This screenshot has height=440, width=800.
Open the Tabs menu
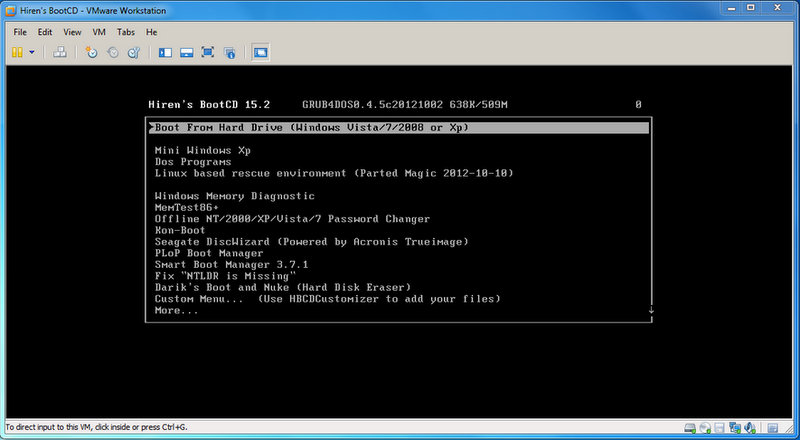[126, 32]
